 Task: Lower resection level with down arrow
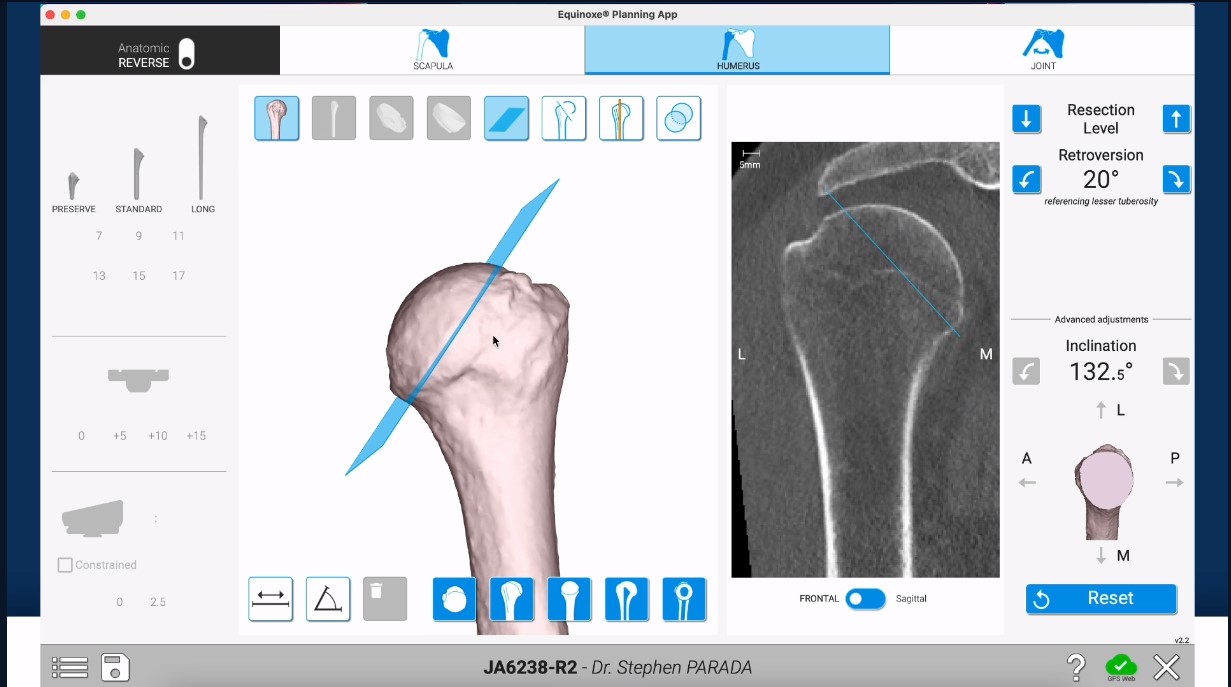coord(1026,119)
